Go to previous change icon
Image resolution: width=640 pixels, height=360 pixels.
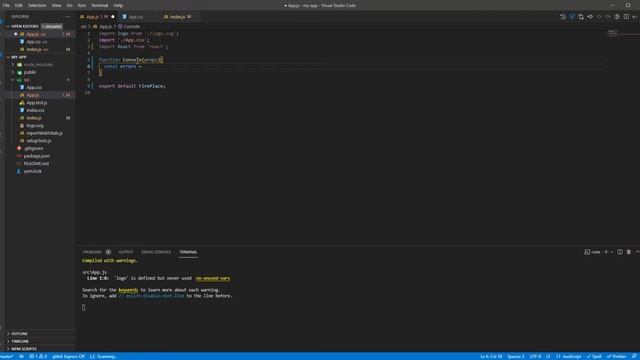click(599, 17)
